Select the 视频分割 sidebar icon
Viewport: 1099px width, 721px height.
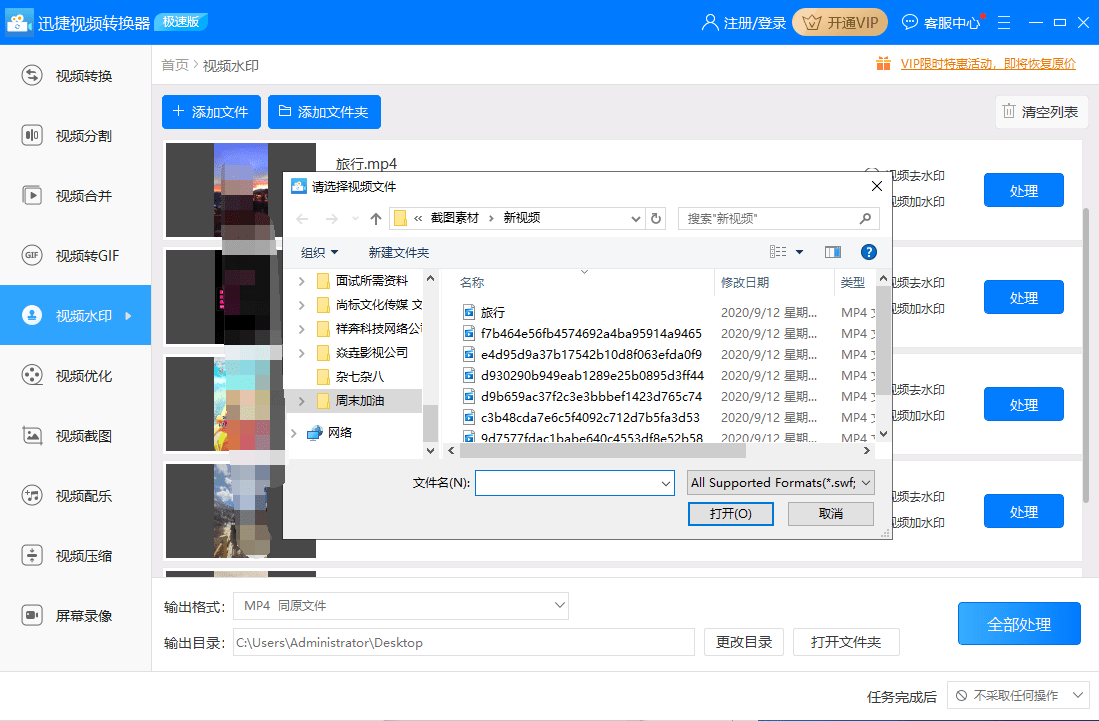click(32, 136)
